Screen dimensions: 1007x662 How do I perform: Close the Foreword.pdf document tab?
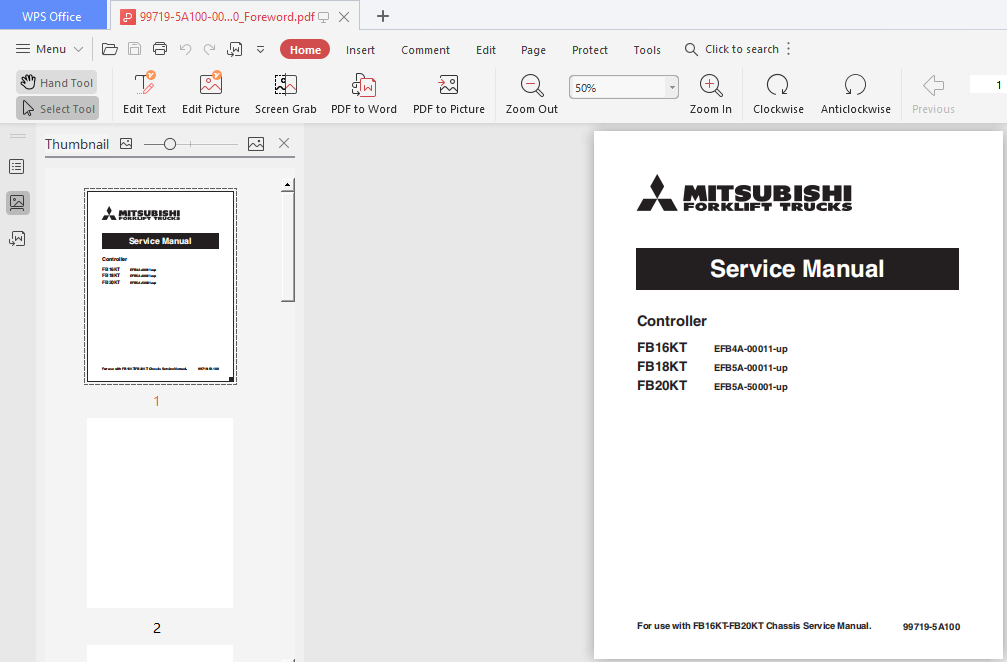pos(344,17)
